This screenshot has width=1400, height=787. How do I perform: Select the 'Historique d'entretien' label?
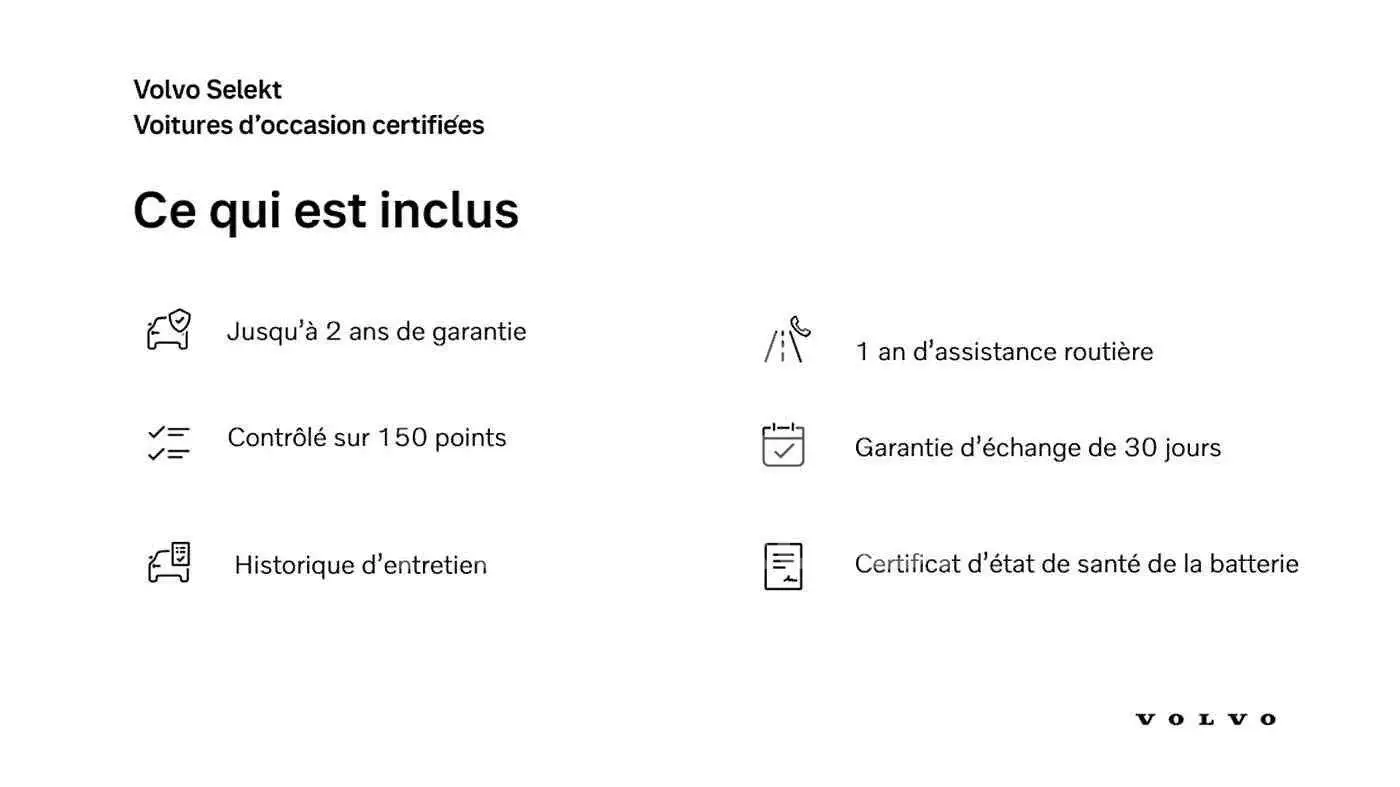[x=361, y=565]
